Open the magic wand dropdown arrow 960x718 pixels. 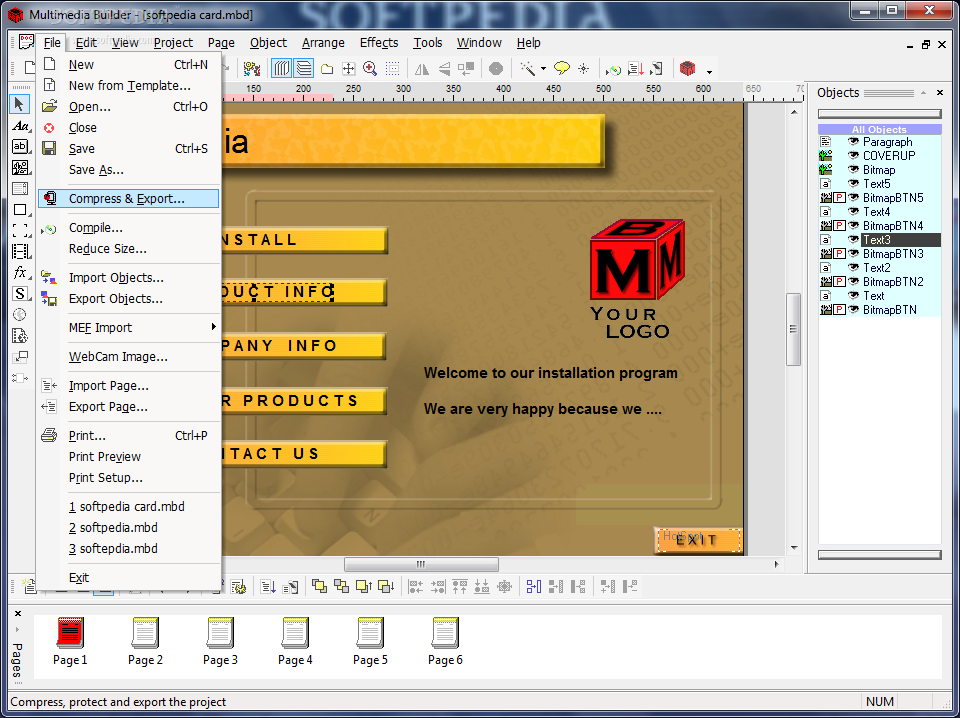point(543,69)
